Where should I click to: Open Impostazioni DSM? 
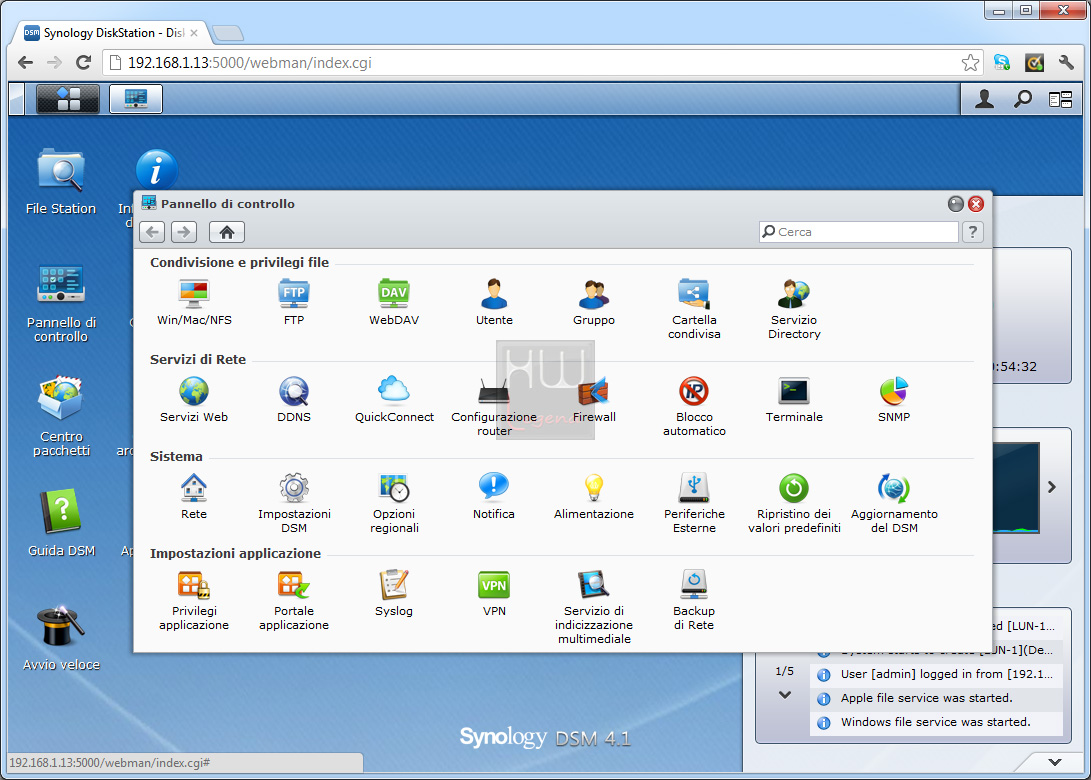click(294, 504)
